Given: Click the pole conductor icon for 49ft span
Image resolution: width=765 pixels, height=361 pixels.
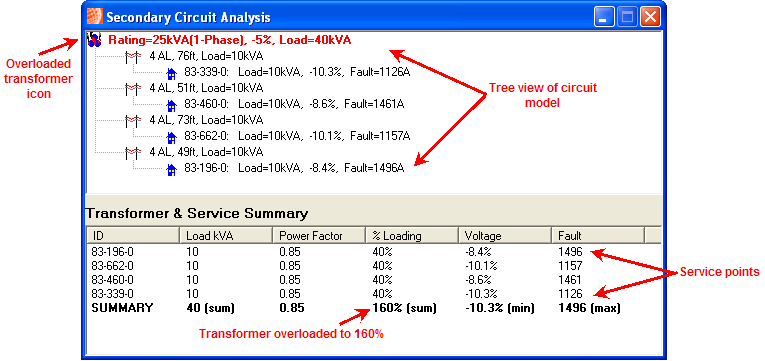Looking at the screenshot, I should coord(133,152).
